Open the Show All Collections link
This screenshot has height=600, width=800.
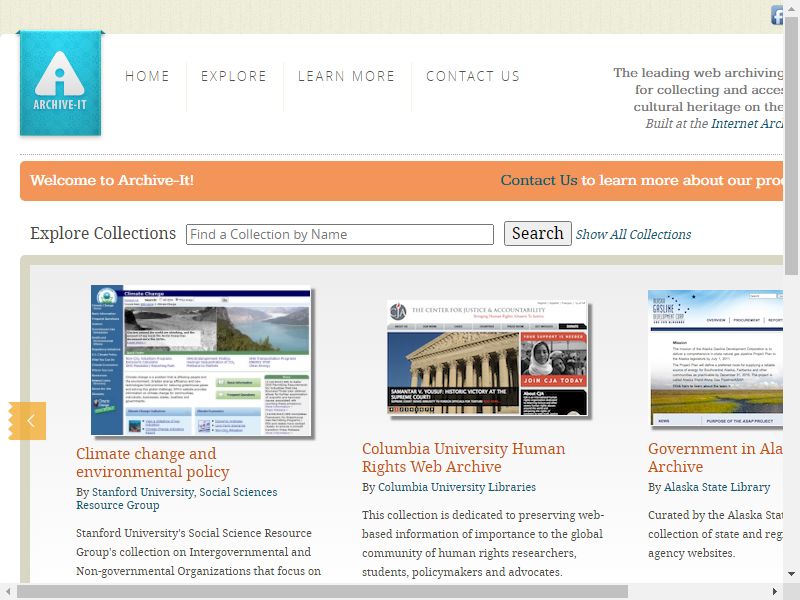(633, 234)
